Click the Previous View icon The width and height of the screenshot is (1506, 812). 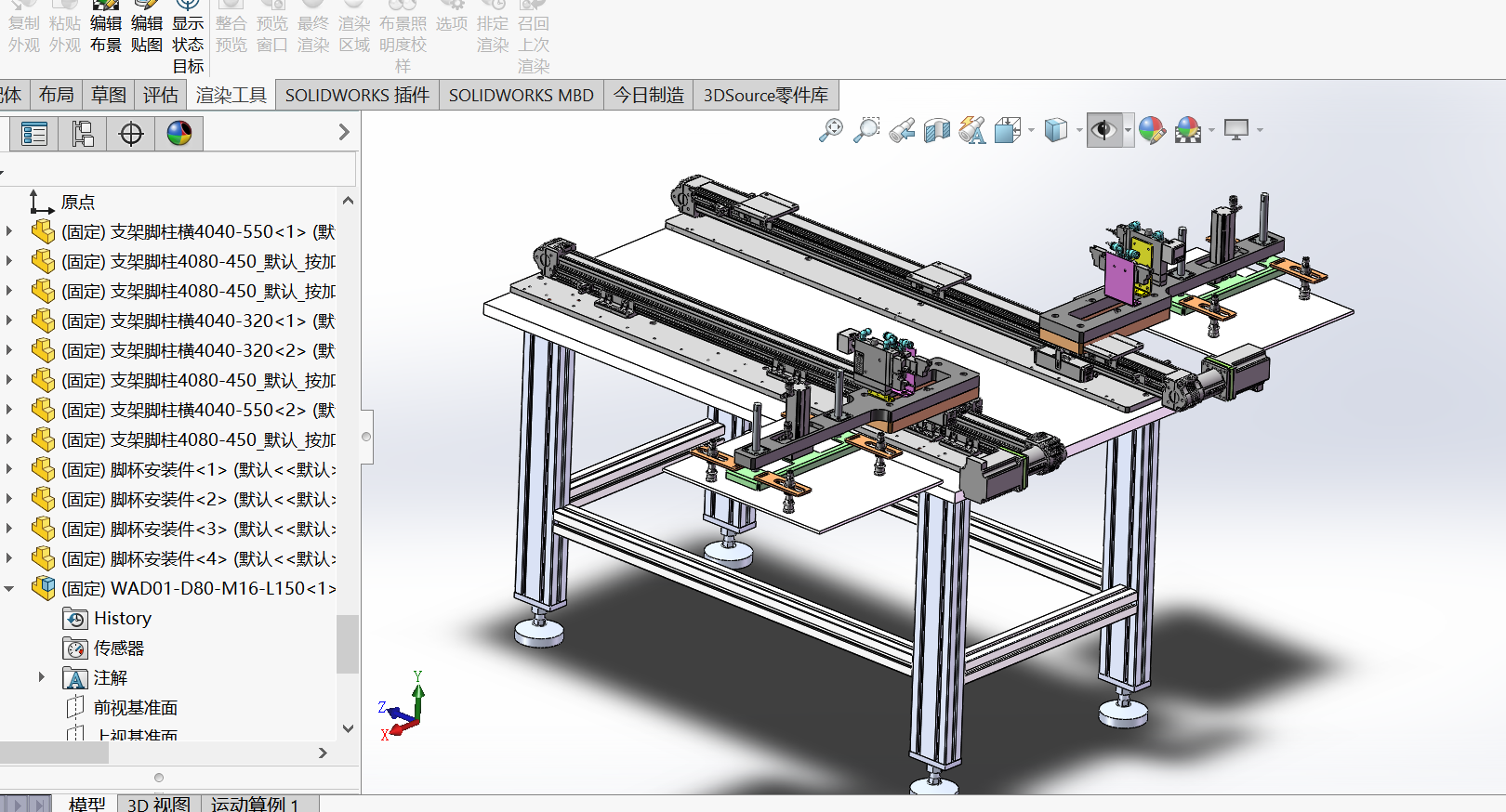(x=902, y=131)
